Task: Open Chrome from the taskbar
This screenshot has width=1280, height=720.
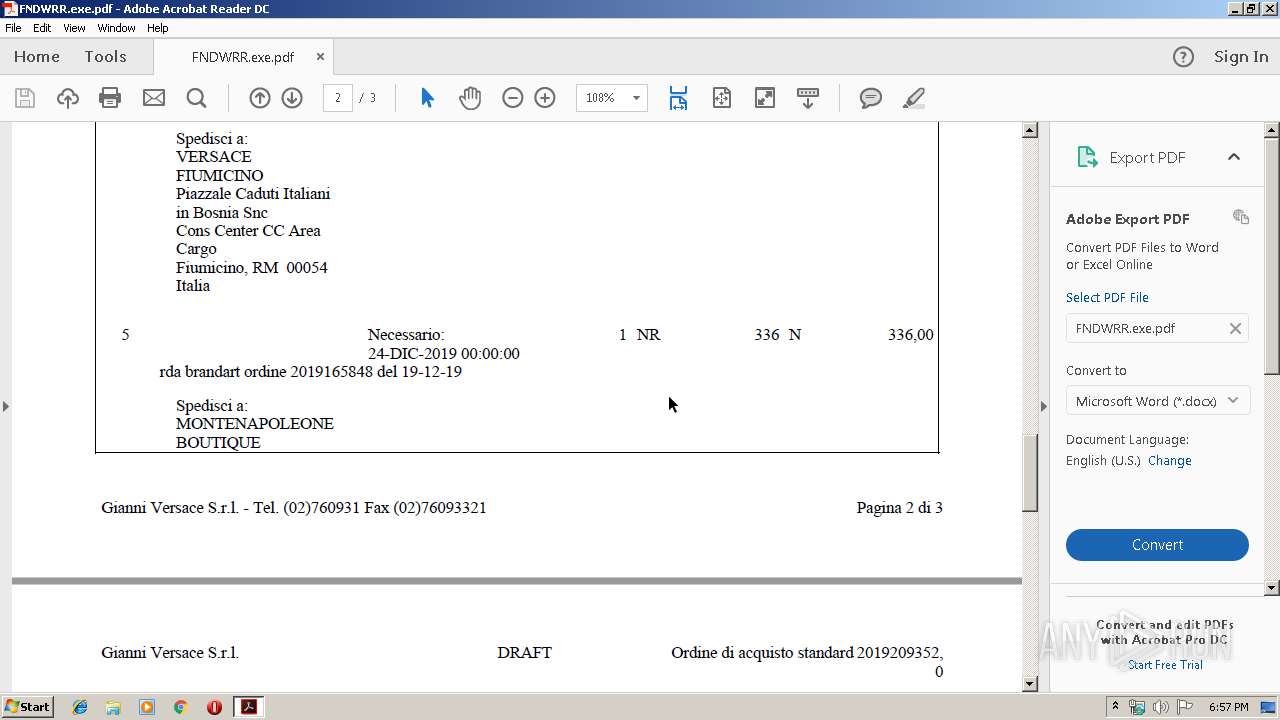Action: click(181, 707)
